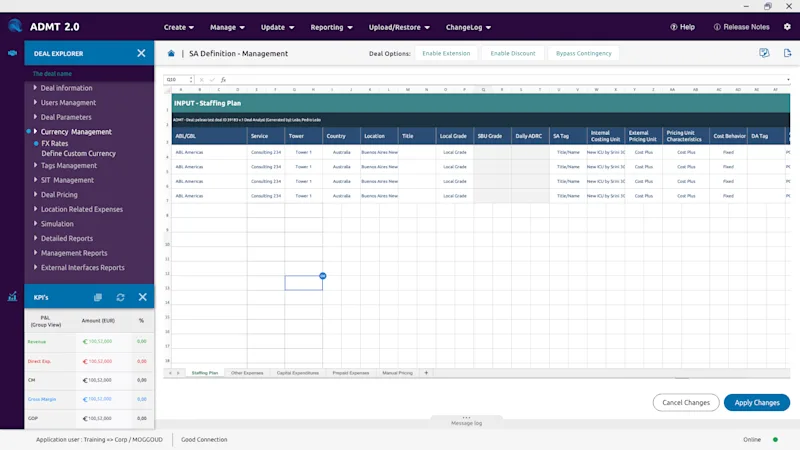Click the copy icon in KPI's header
800x450 pixels.
98,297
